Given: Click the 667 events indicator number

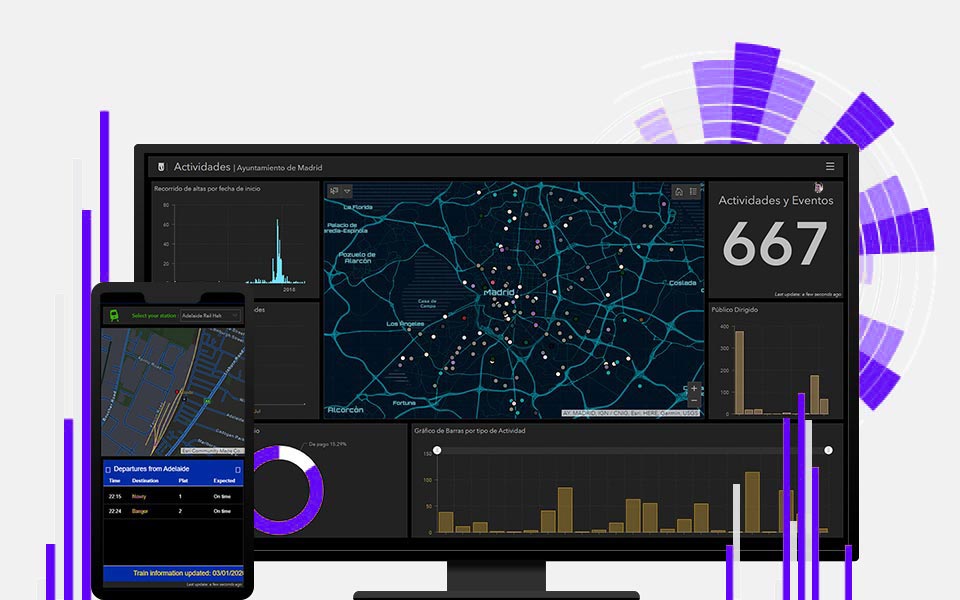Looking at the screenshot, I should 775,244.
